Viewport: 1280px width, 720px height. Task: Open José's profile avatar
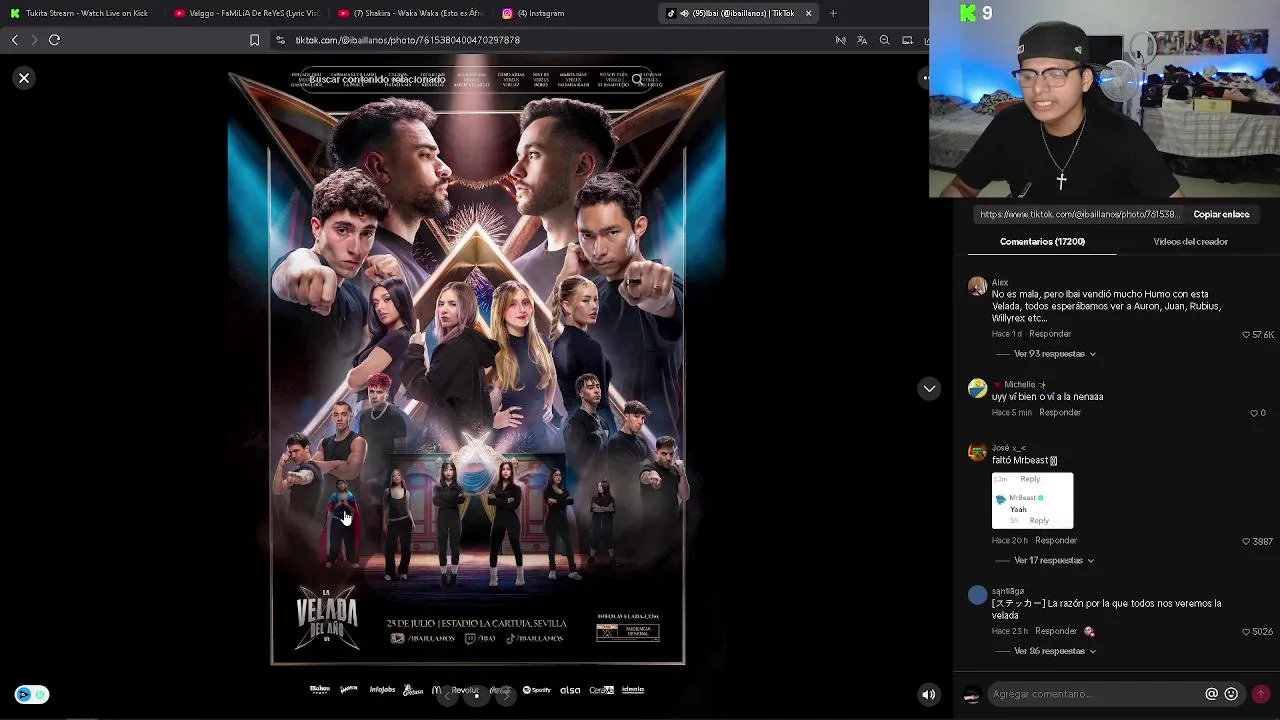[977, 453]
